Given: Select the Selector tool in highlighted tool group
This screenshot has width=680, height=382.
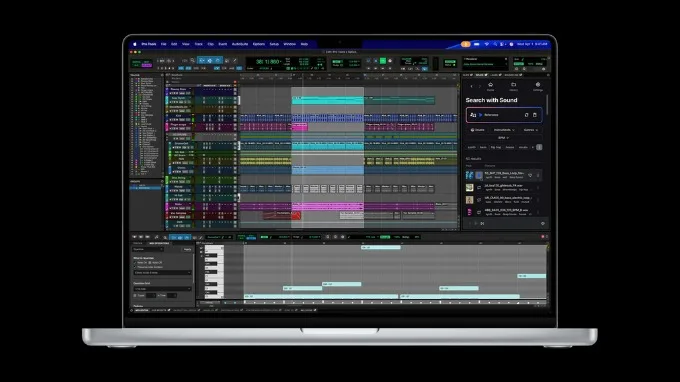Looking at the screenshot, I should [210, 61].
